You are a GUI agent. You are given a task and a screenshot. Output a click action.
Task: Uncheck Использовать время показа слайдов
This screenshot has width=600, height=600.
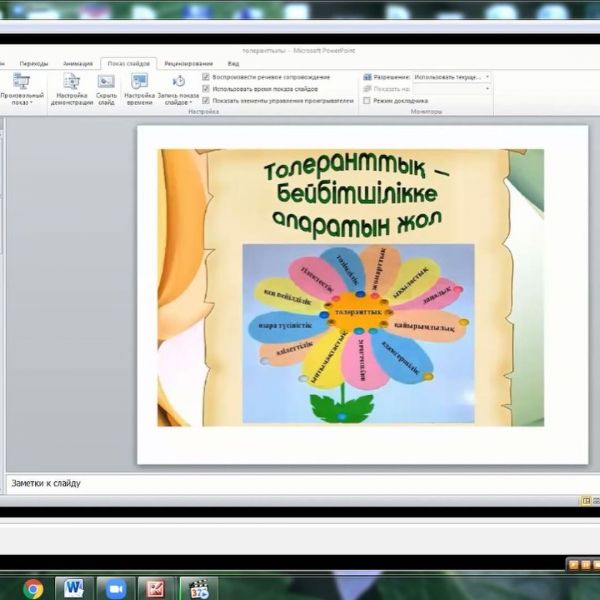[206, 88]
